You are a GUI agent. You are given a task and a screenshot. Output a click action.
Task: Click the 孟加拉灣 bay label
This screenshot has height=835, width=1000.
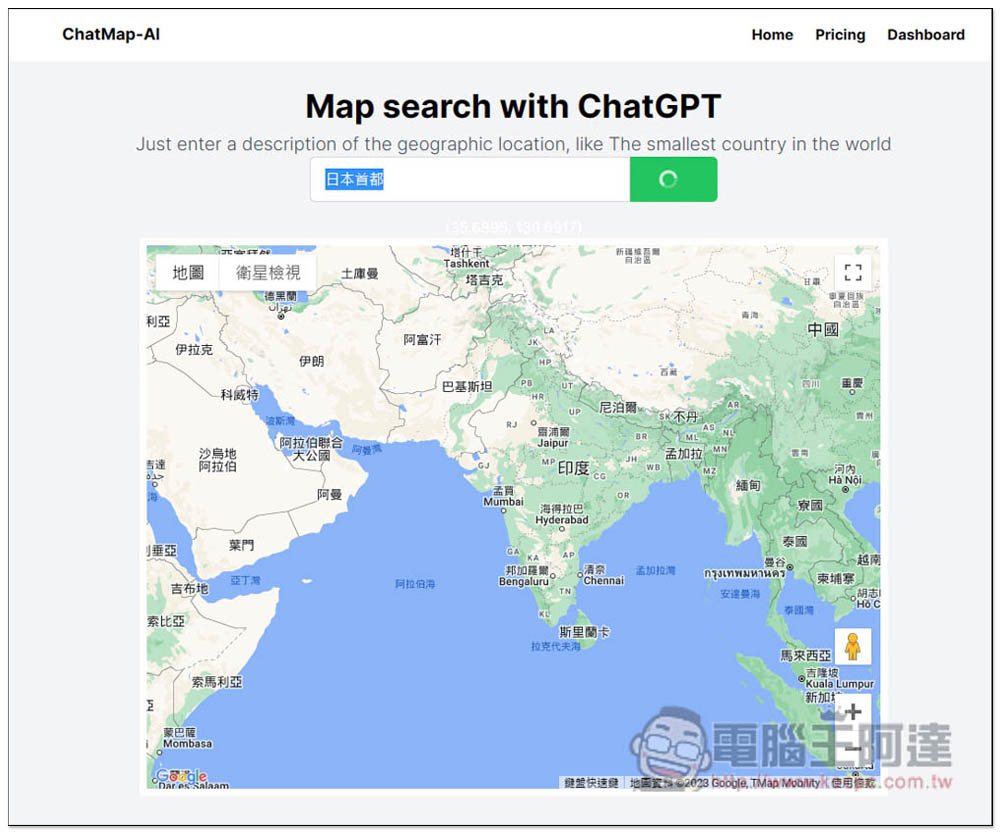(x=655, y=570)
